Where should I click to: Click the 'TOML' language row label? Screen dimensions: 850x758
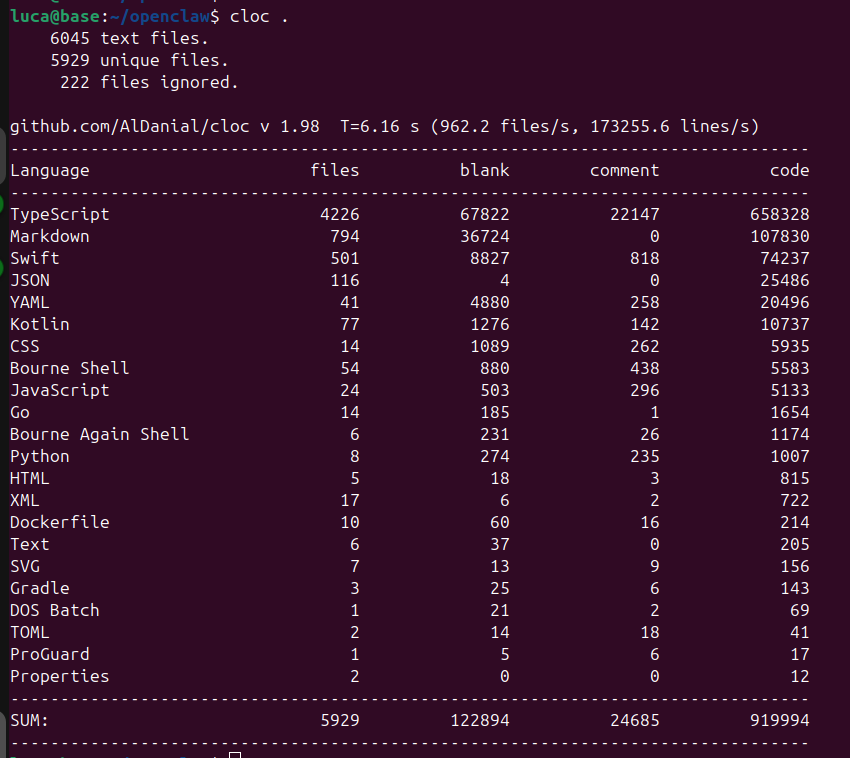coord(30,632)
